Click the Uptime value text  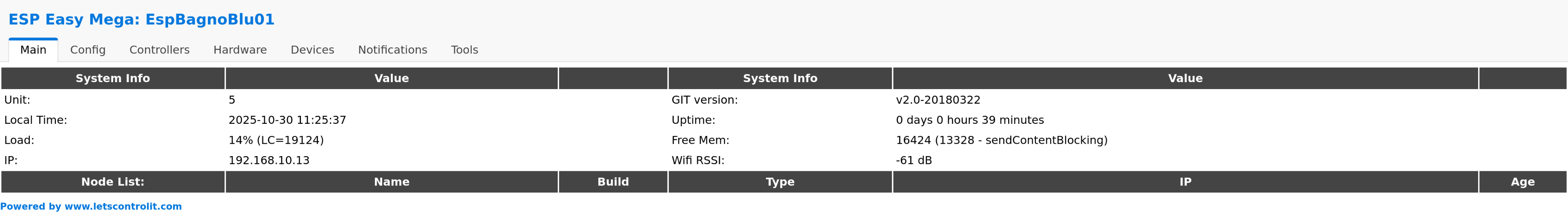tap(970, 120)
